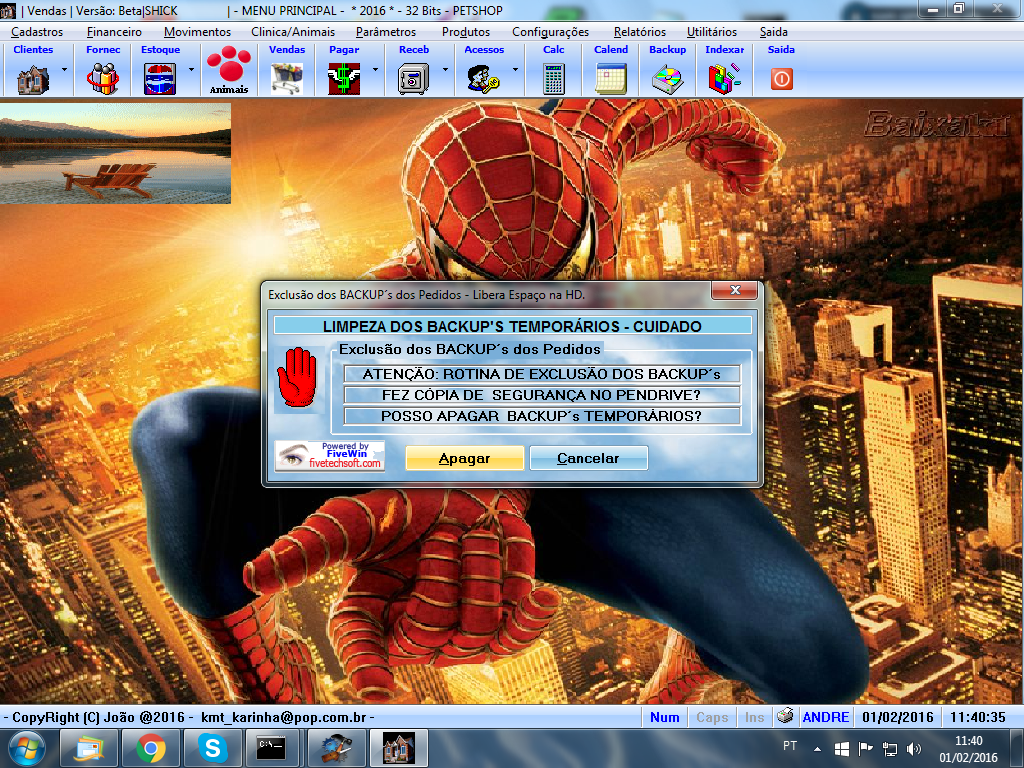Open the Calc calculator icon

553,77
